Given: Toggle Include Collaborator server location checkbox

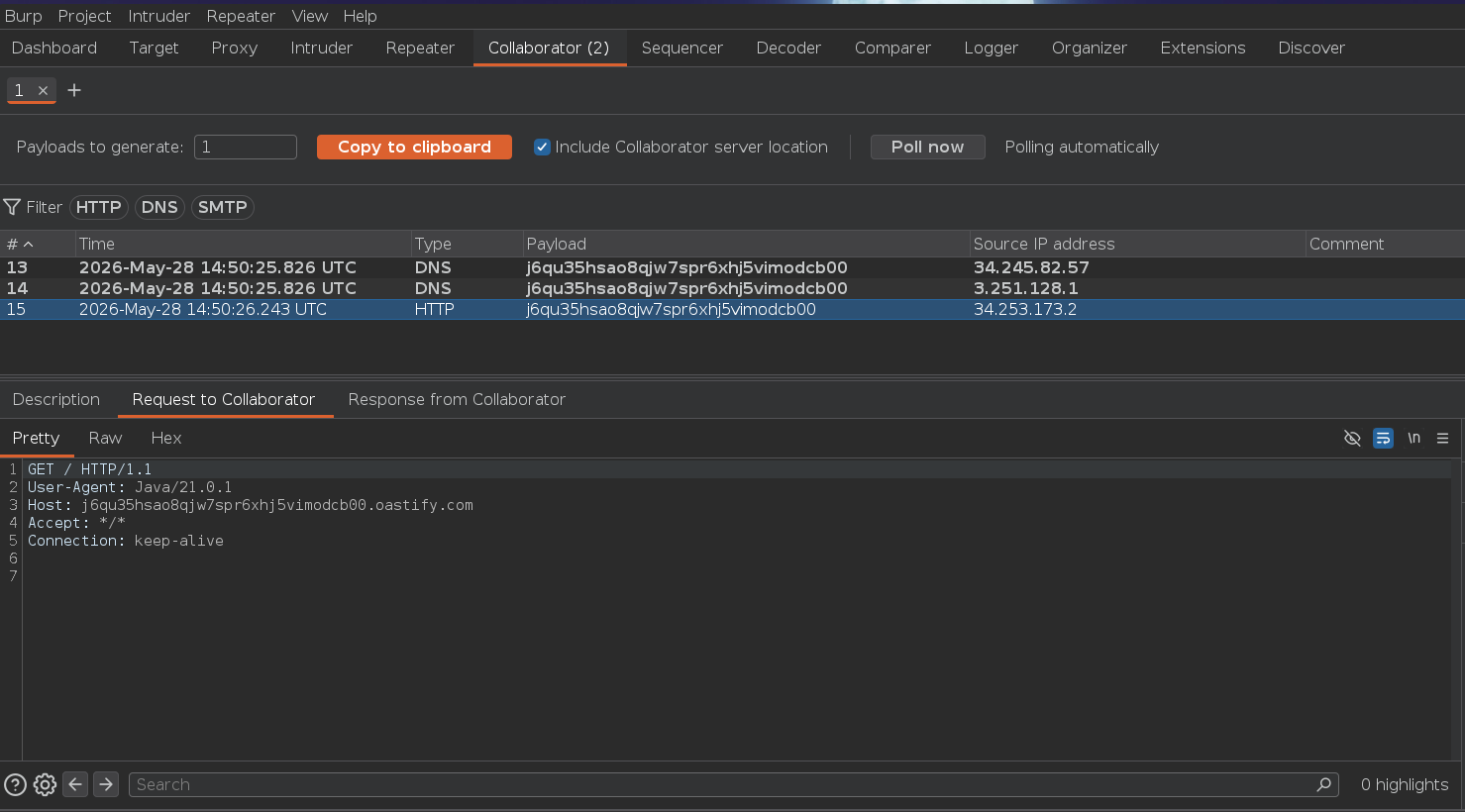Looking at the screenshot, I should (542, 147).
